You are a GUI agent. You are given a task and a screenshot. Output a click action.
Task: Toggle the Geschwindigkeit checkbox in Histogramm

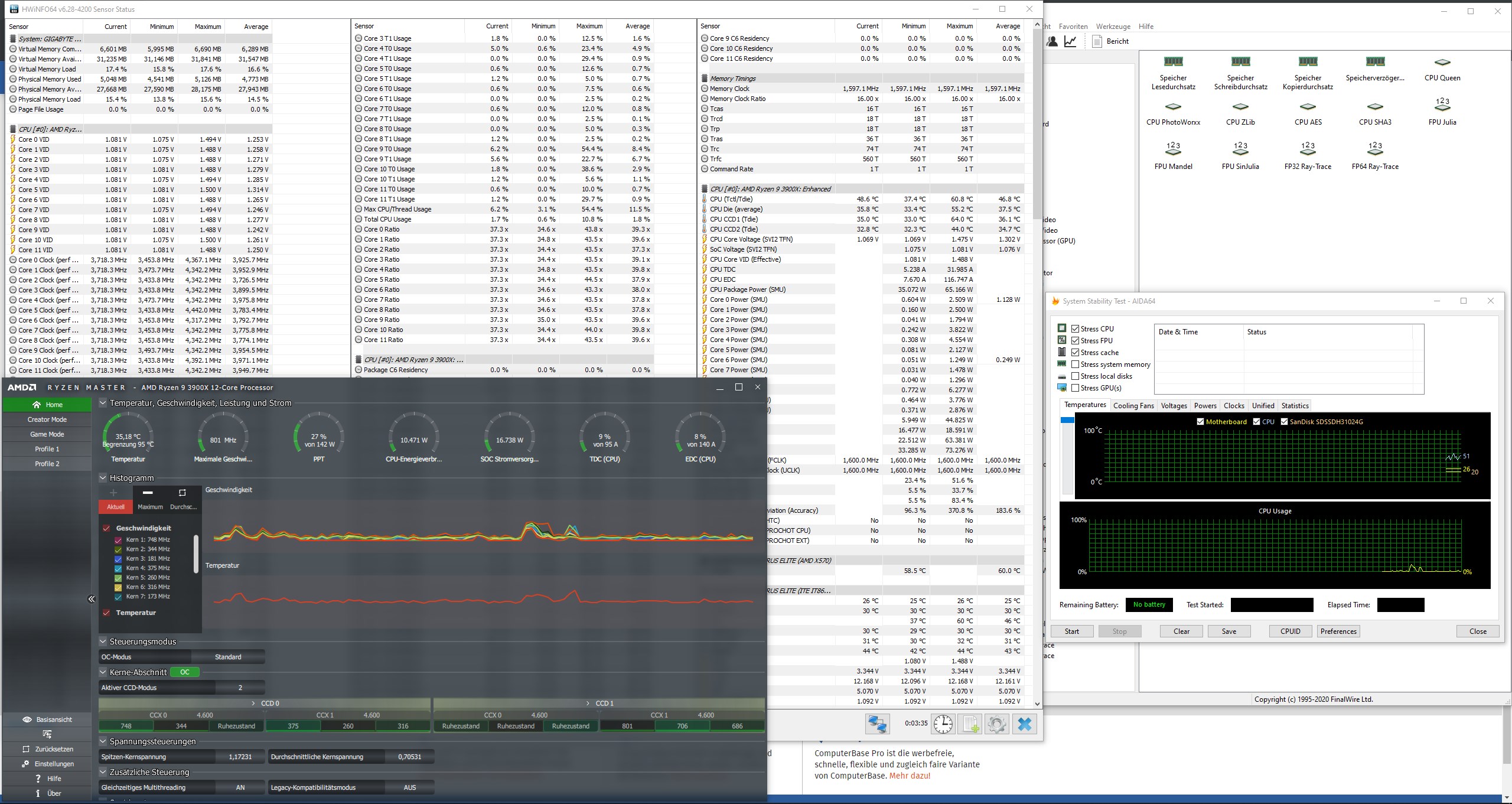(107, 528)
